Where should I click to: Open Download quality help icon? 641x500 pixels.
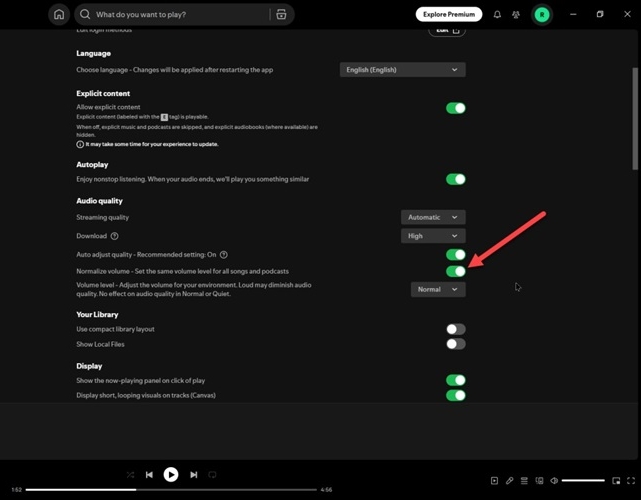click(x=114, y=236)
